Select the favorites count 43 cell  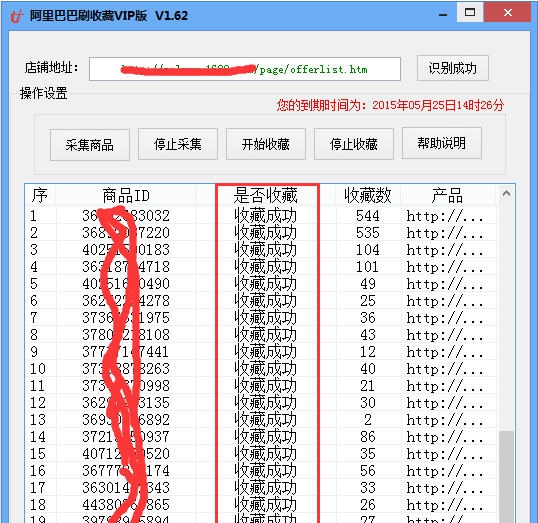(x=367, y=335)
